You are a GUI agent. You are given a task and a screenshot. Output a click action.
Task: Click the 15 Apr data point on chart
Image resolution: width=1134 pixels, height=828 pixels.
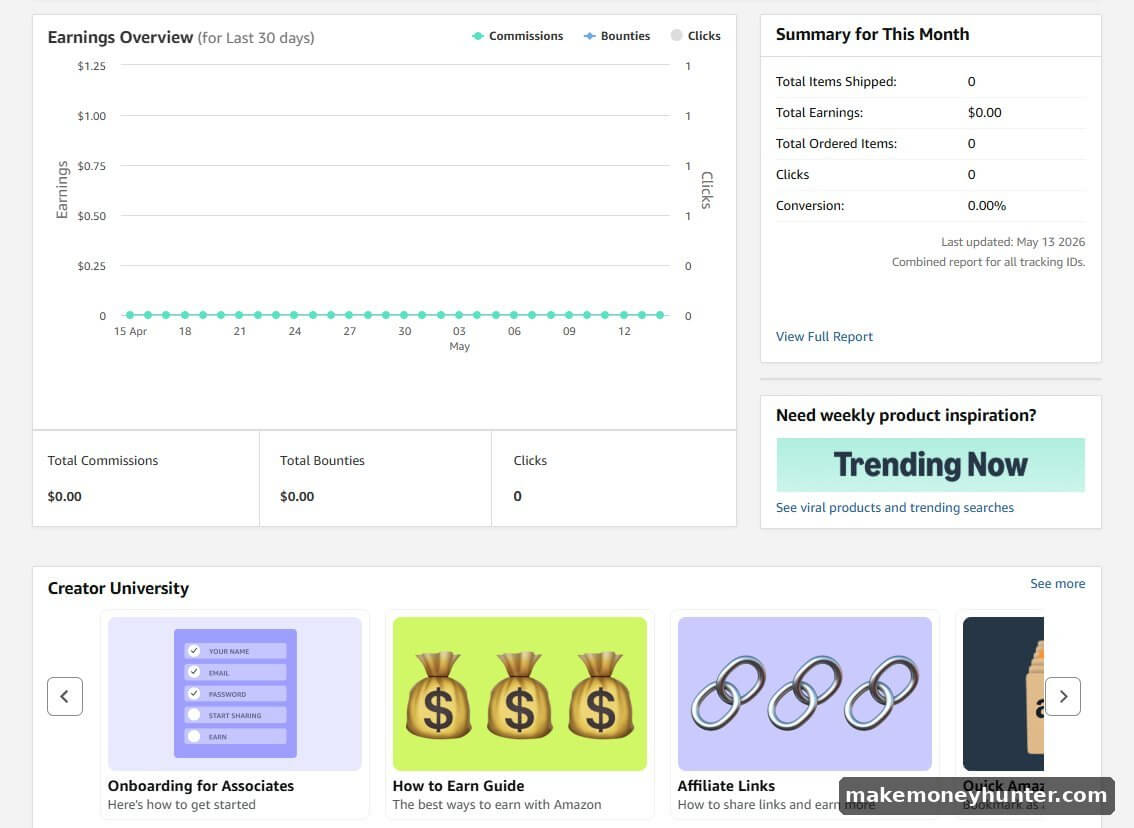click(x=130, y=315)
